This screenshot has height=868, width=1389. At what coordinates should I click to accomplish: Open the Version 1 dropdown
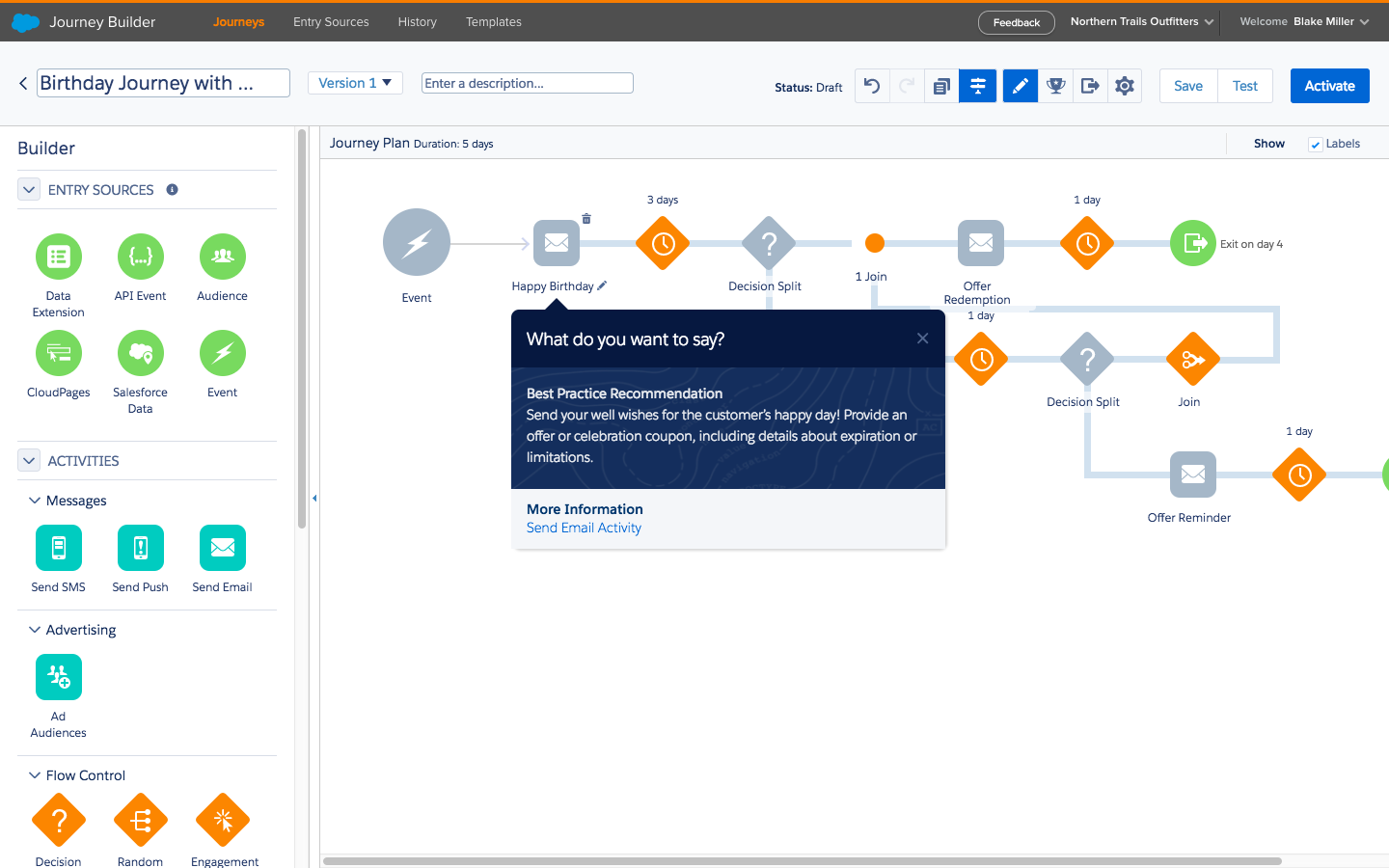(355, 83)
